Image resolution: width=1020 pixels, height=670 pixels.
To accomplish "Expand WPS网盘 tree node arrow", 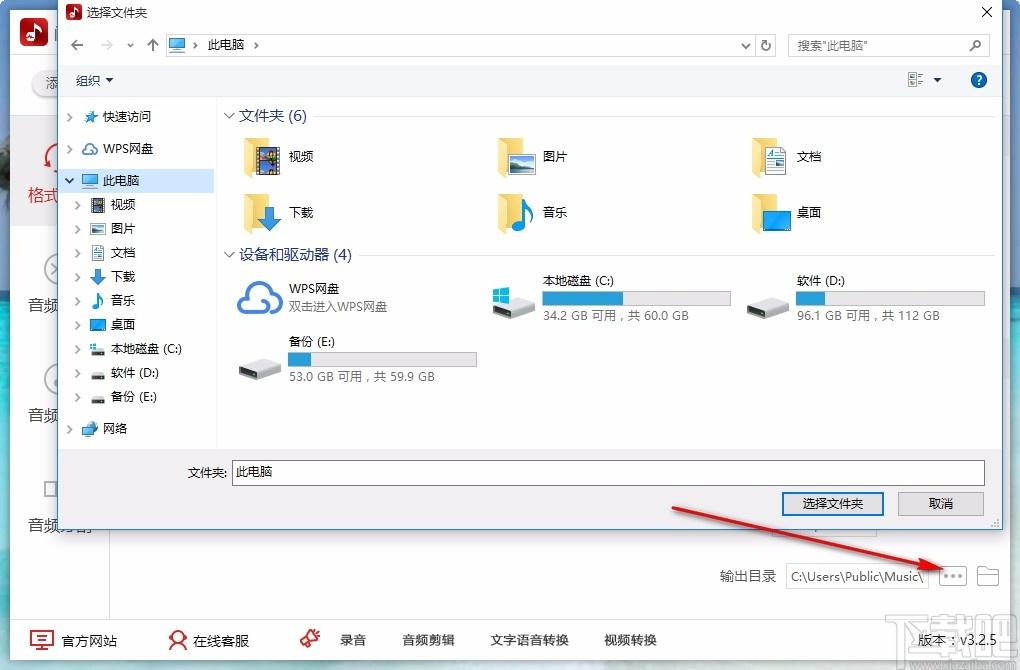I will coord(70,149).
